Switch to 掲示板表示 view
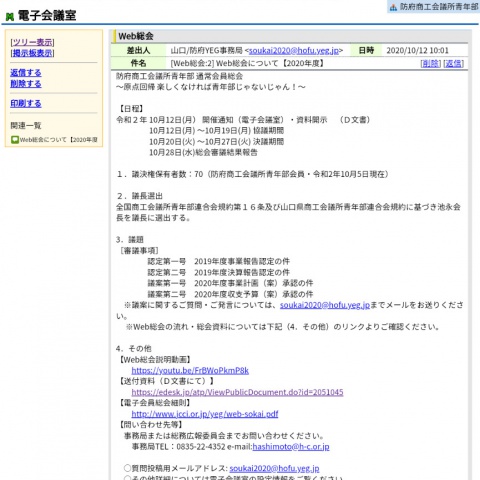 pos(32,53)
